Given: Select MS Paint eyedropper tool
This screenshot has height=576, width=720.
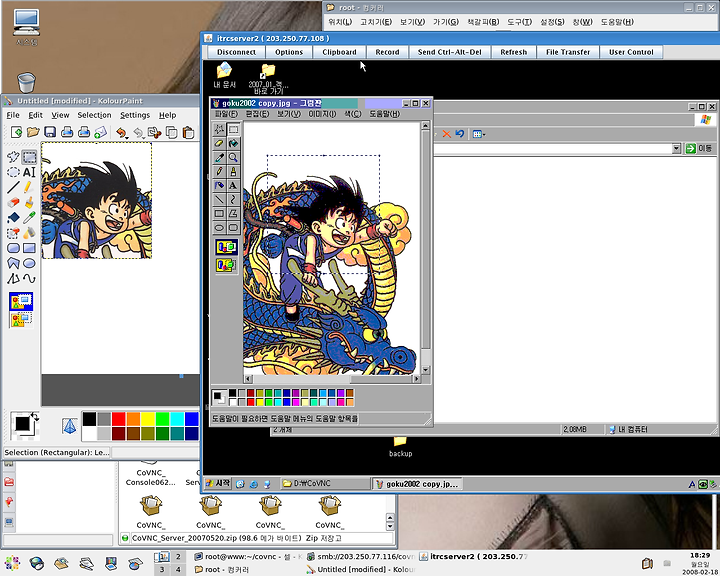Looking at the screenshot, I should click(219, 158).
